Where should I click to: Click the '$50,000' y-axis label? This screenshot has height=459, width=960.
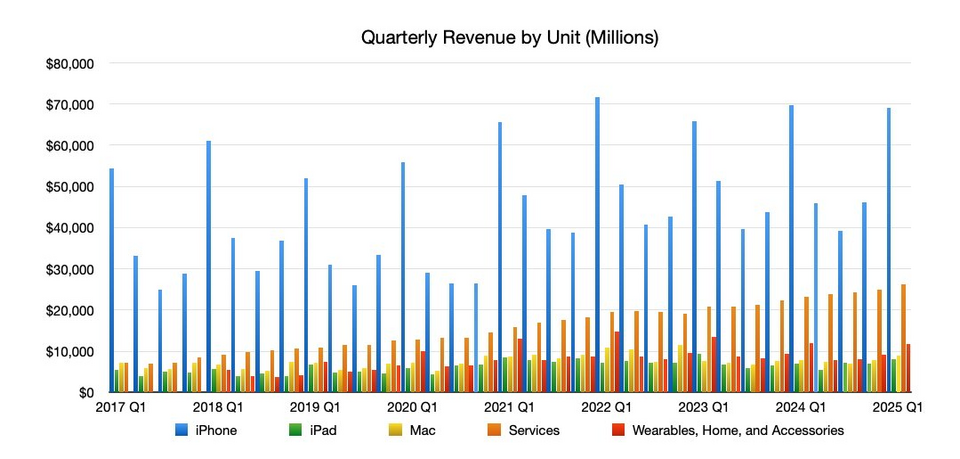[x=69, y=187]
